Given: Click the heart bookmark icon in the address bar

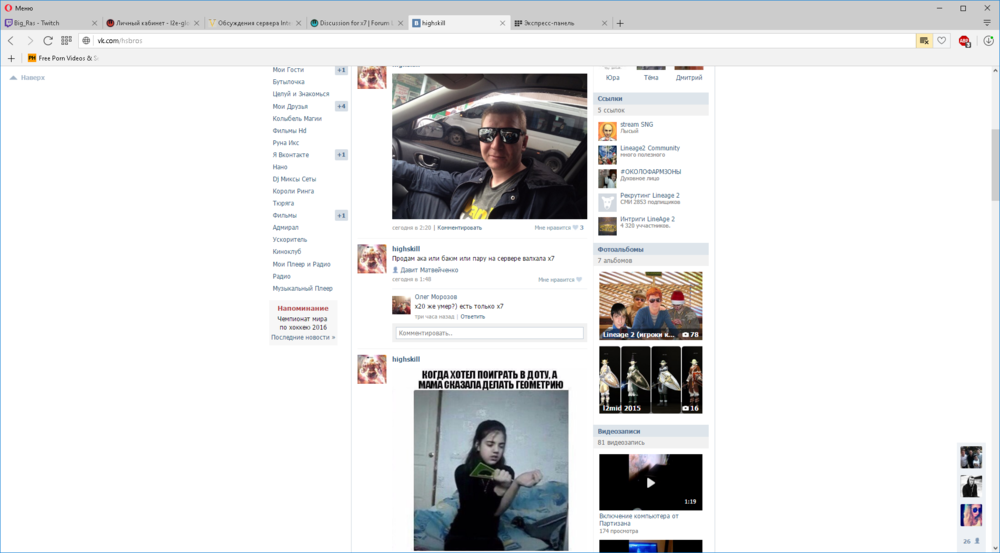Looking at the screenshot, I should pos(941,41).
